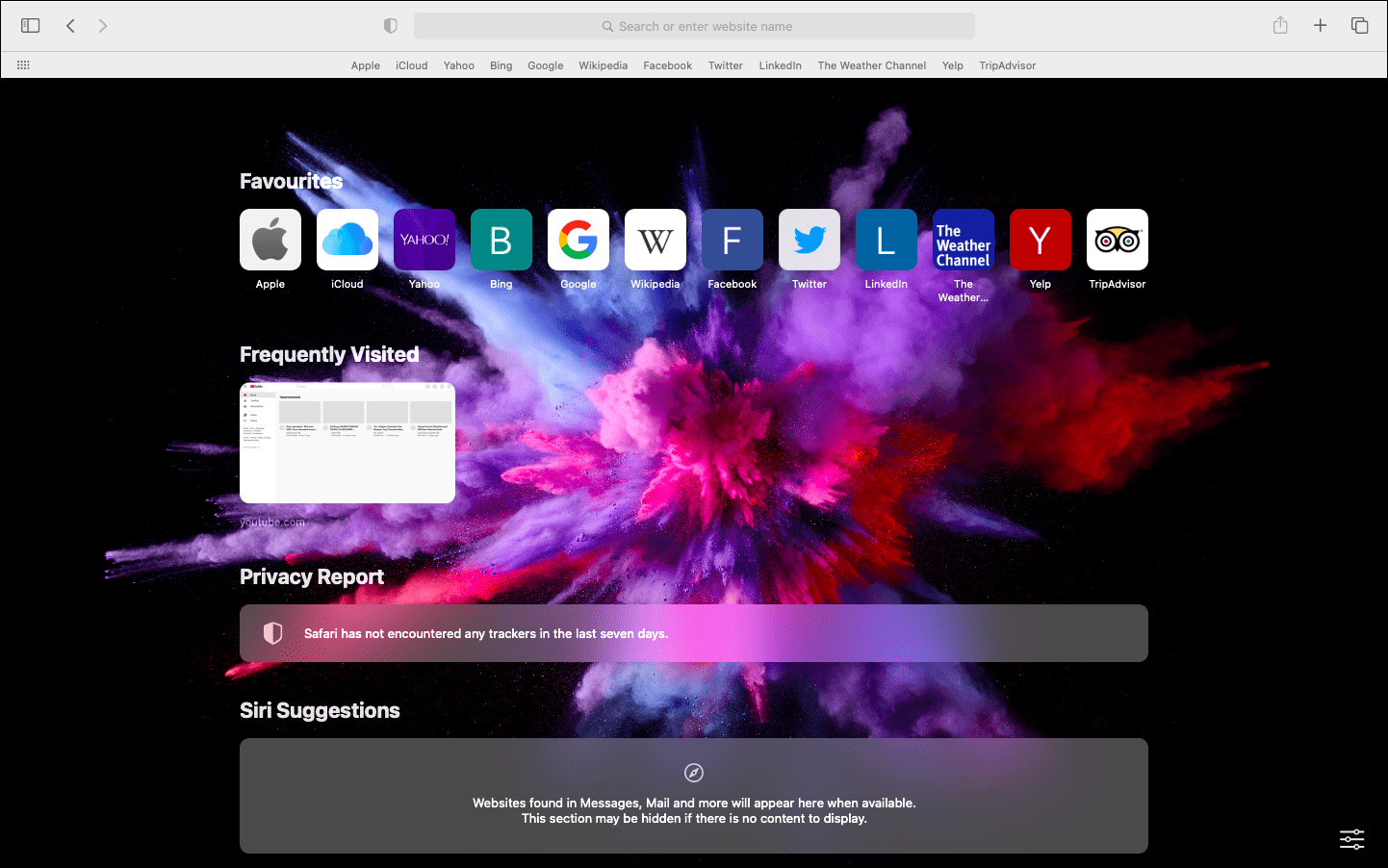This screenshot has width=1388, height=868.
Task: Click the Apple favorites bar link
Action: 366,64
